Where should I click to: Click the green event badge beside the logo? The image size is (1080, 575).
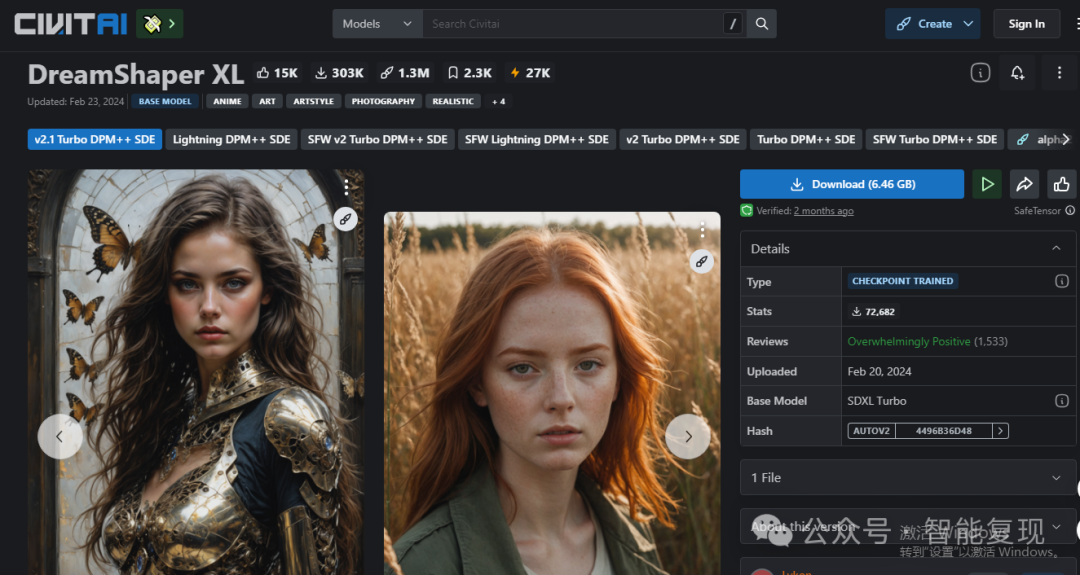160,24
